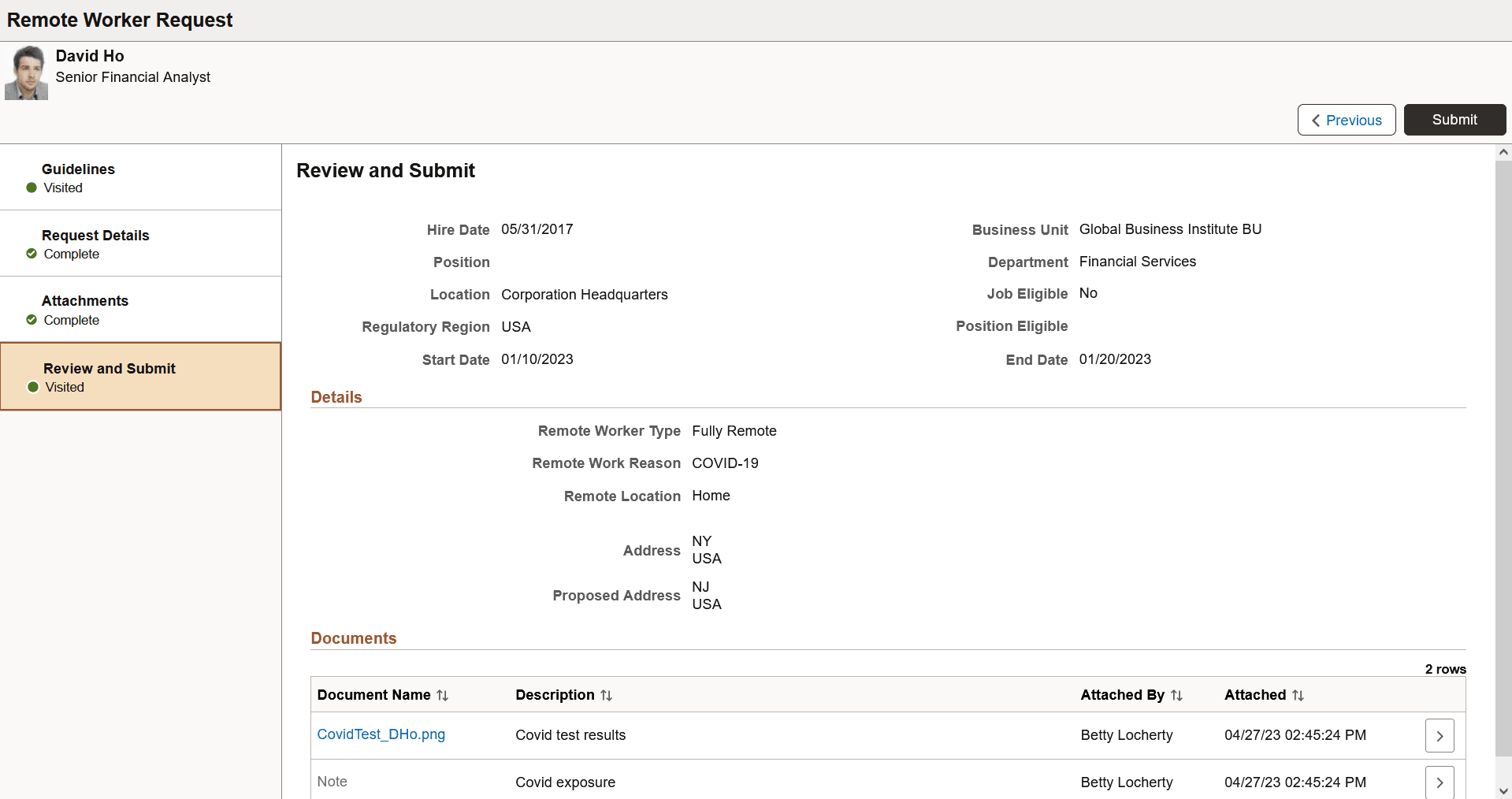1512x799 pixels.
Task: Go back using the Previous button
Action: click(x=1346, y=120)
